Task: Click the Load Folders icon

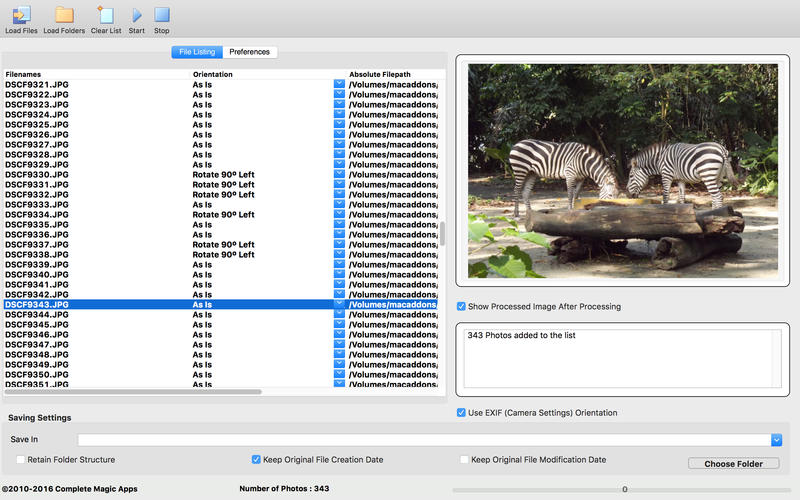Action: tap(64, 16)
